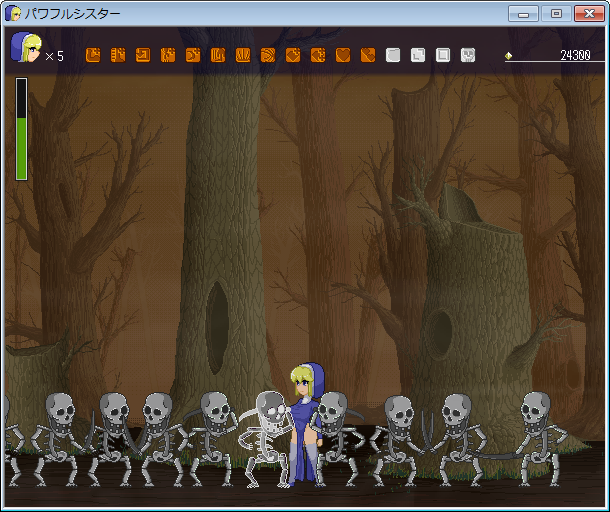Minimize the game window
Screen dimensions: 610x512
tap(523, 14)
